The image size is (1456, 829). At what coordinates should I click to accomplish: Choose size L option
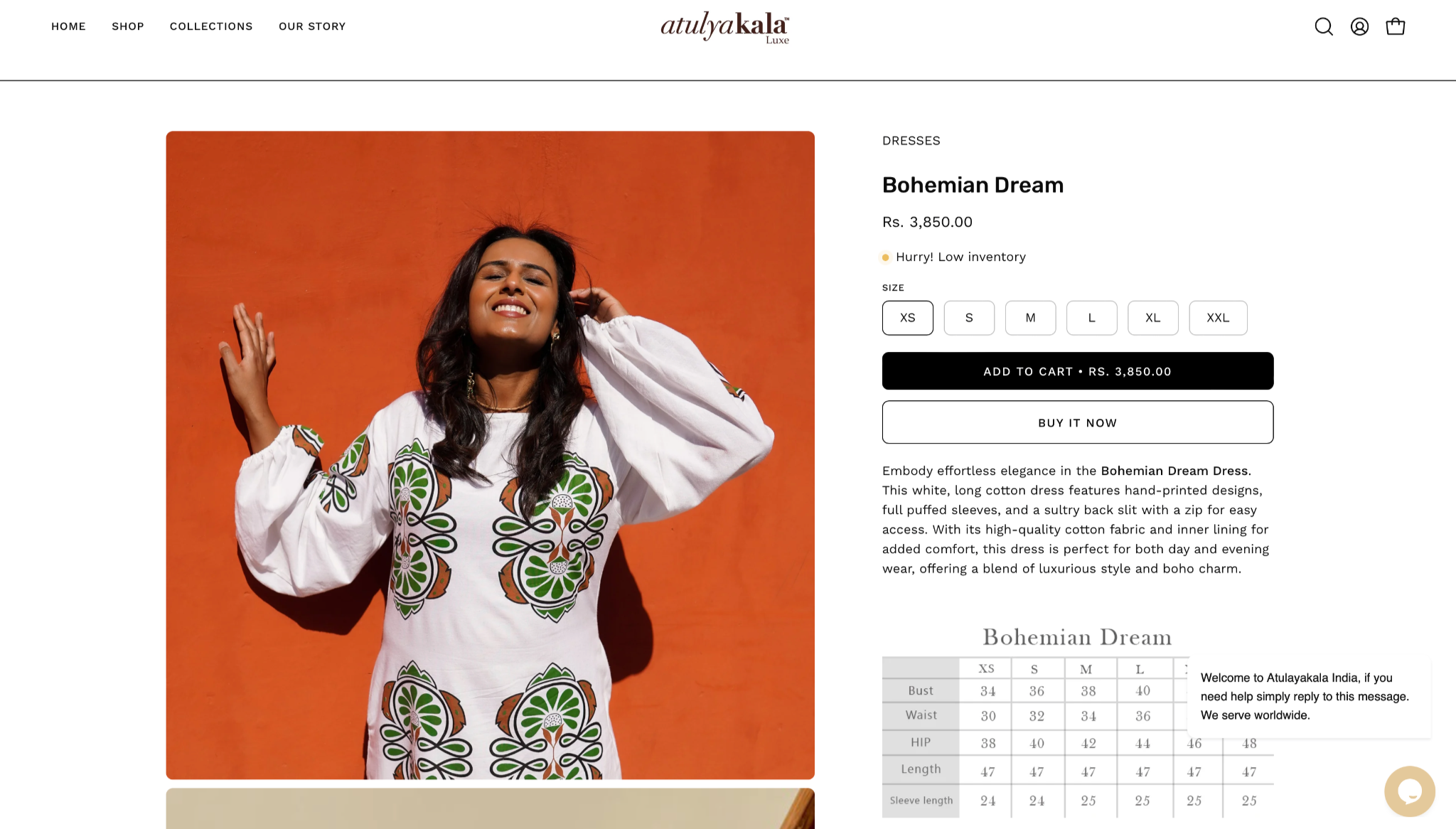(x=1091, y=318)
